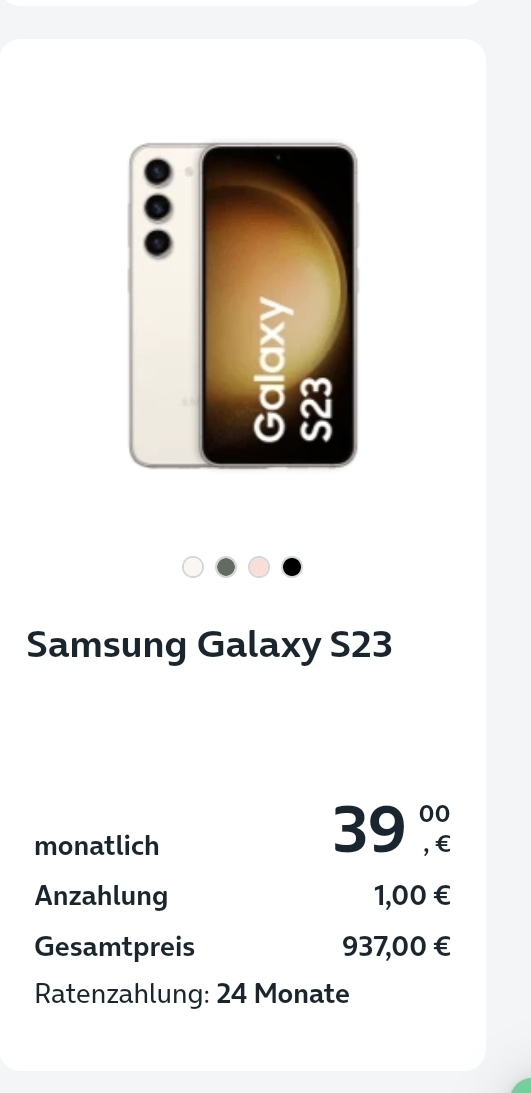This screenshot has width=531, height=1093.
Task: Click the 39,00 € monthly price
Action: pos(392,829)
